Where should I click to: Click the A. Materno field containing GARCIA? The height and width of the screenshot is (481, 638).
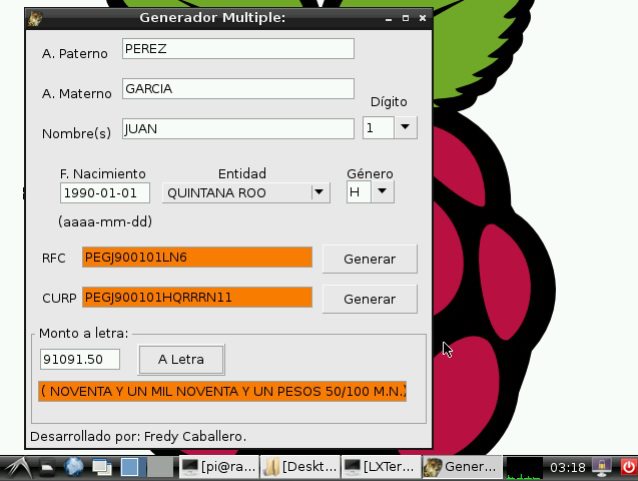tap(238, 89)
